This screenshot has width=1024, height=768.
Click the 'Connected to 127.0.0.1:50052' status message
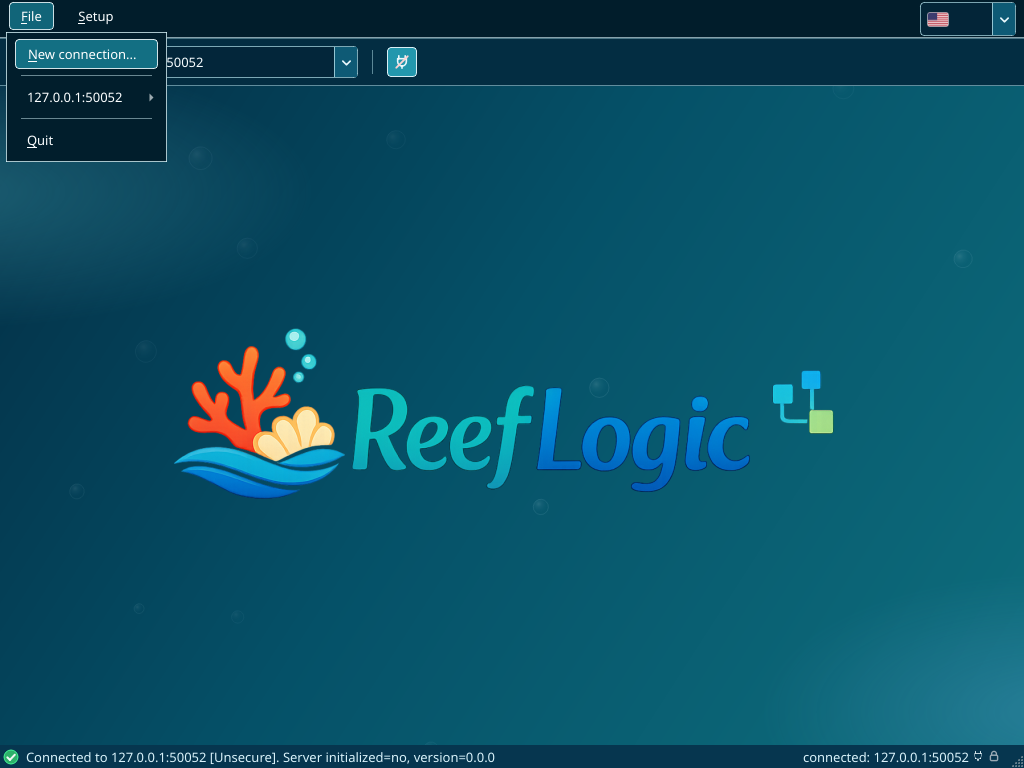[x=260, y=758]
